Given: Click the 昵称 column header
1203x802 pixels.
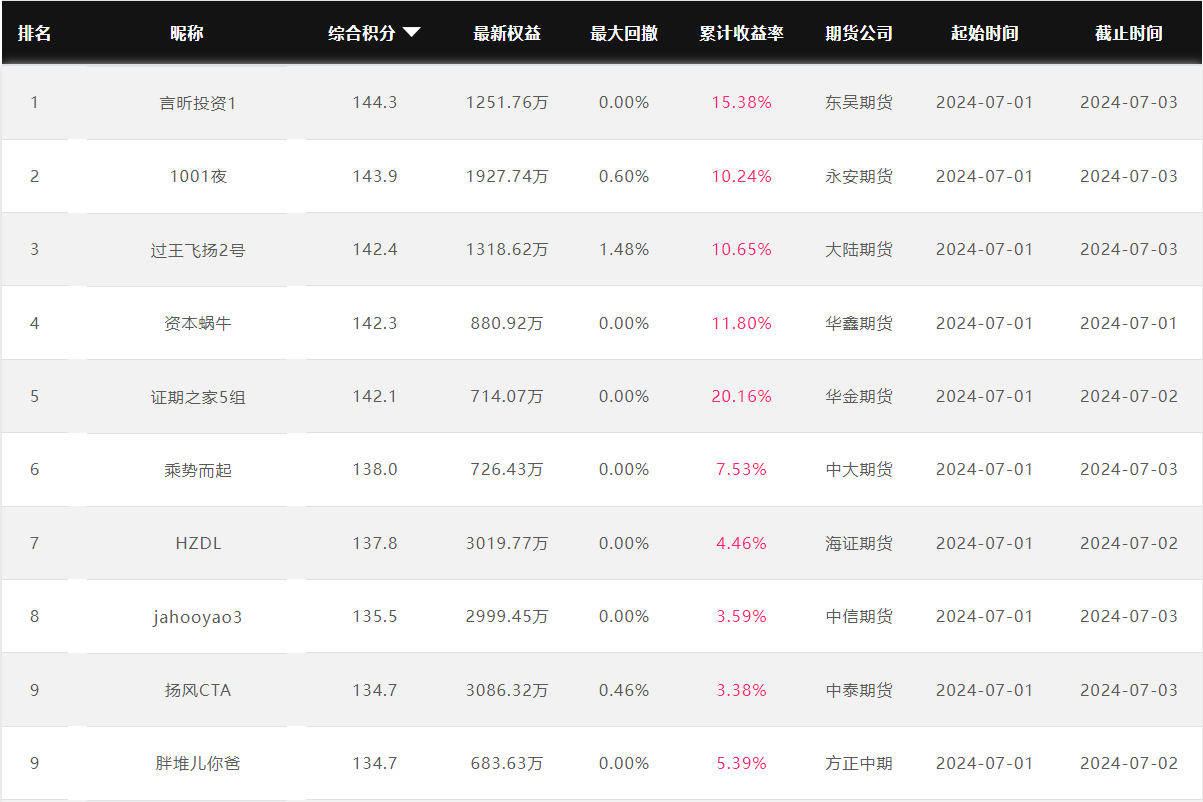Looking at the screenshot, I should click(187, 33).
